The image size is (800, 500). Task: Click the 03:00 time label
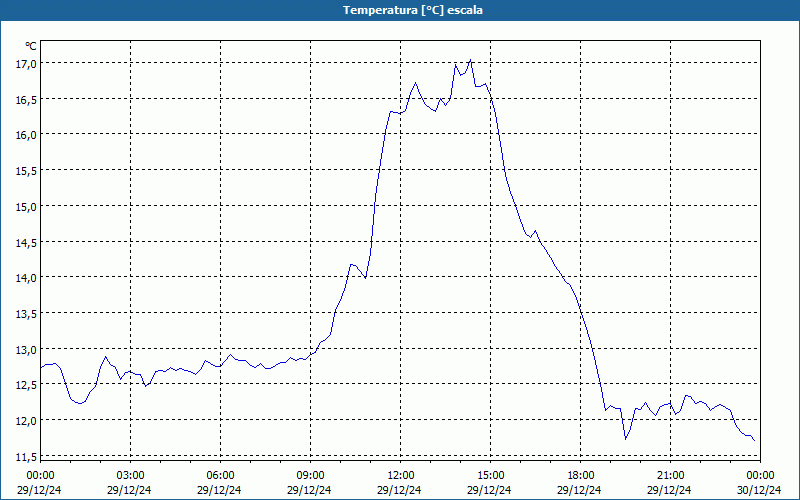[130, 476]
